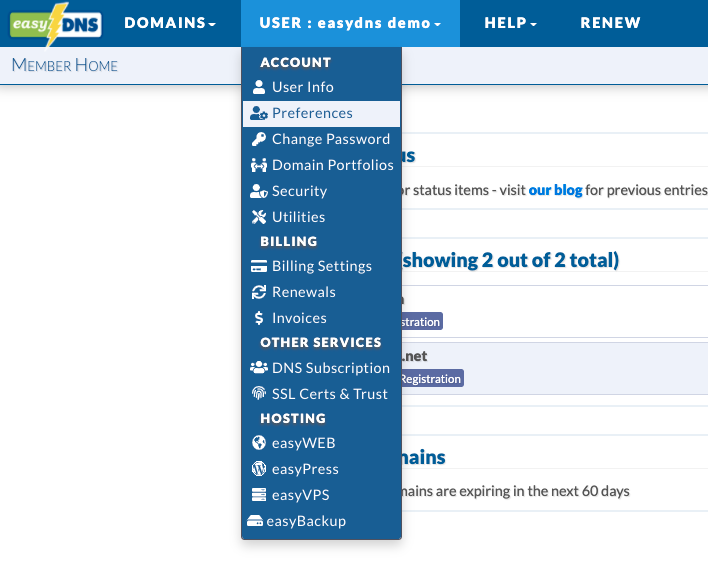Open Utilities menu entry
The image size is (708, 564).
click(x=321, y=217)
